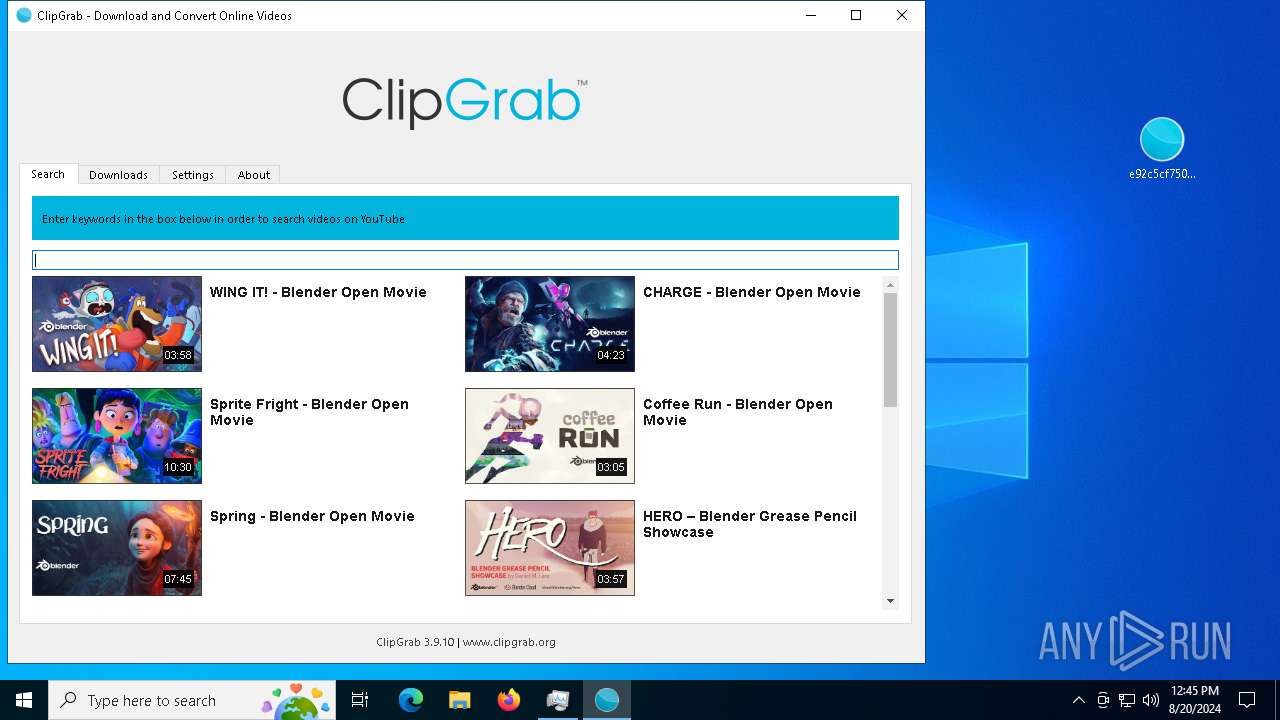Click title 'CHARGE - Blender Open Movie'
The image size is (1280, 720).
coord(752,292)
